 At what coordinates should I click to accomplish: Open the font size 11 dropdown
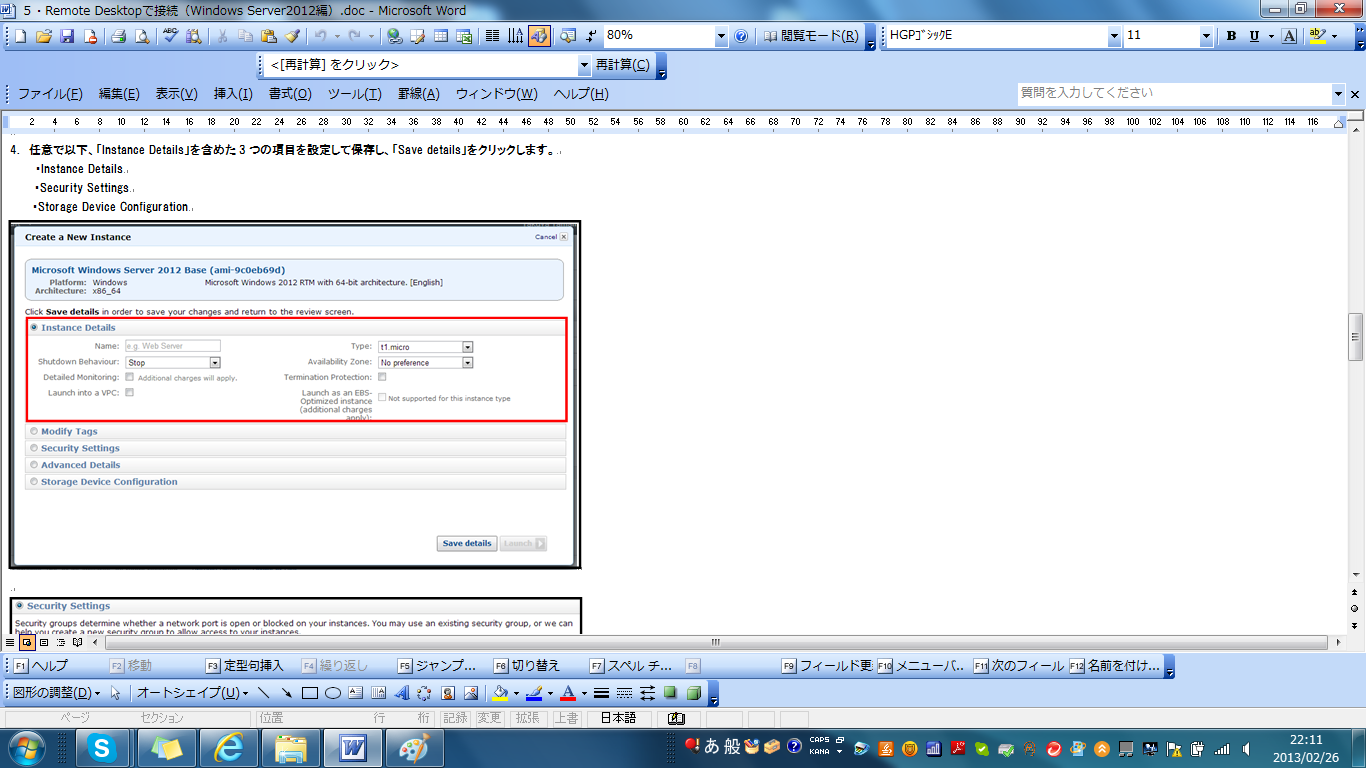click(1206, 36)
